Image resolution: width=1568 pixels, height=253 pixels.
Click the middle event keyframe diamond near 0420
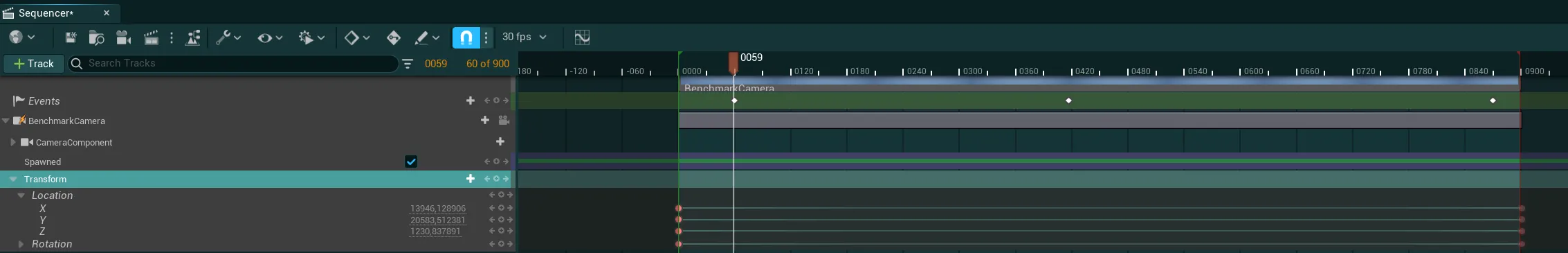click(x=1068, y=101)
